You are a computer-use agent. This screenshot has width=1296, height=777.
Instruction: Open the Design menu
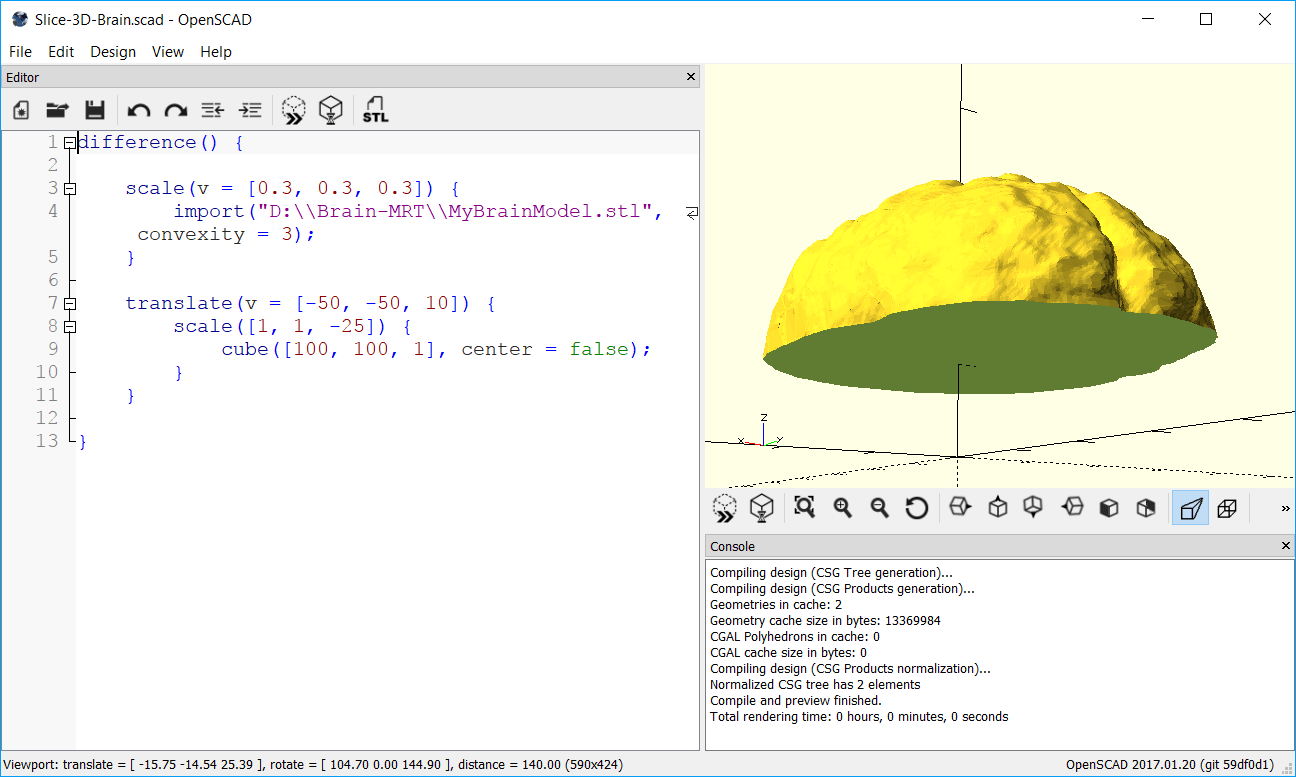(x=113, y=52)
